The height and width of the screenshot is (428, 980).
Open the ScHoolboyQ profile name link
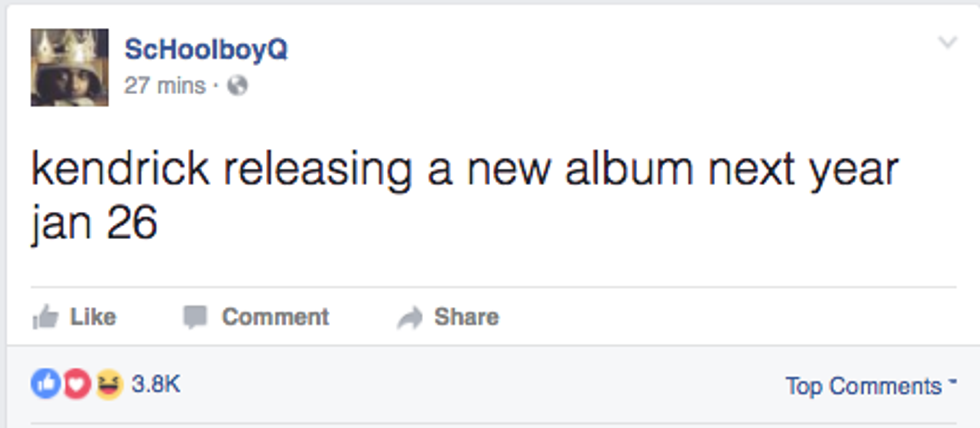(206, 50)
